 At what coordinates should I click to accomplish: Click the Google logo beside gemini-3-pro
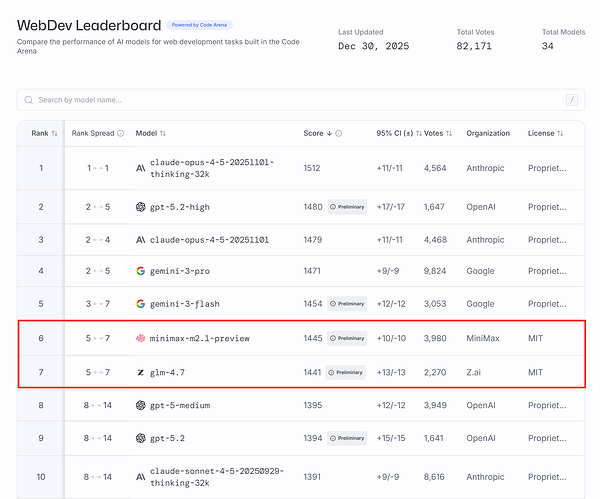point(140,271)
